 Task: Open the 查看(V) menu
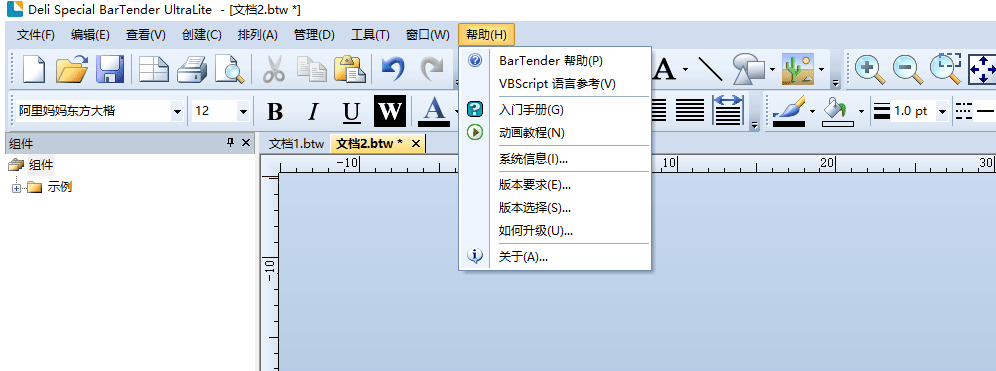click(145, 35)
